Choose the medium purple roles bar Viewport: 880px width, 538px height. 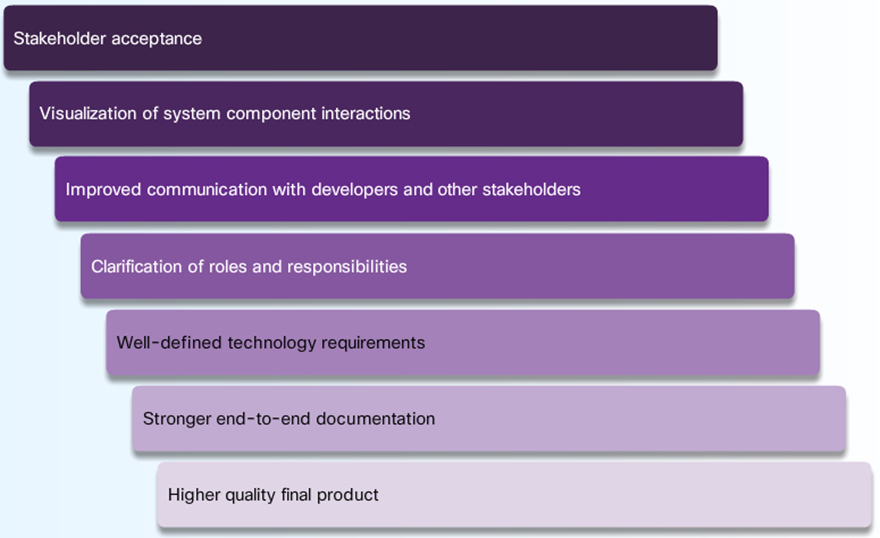point(600,266)
